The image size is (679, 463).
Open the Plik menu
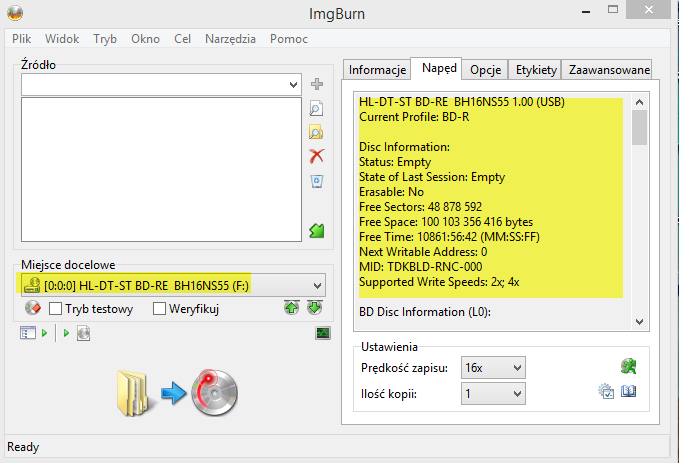click(22, 39)
